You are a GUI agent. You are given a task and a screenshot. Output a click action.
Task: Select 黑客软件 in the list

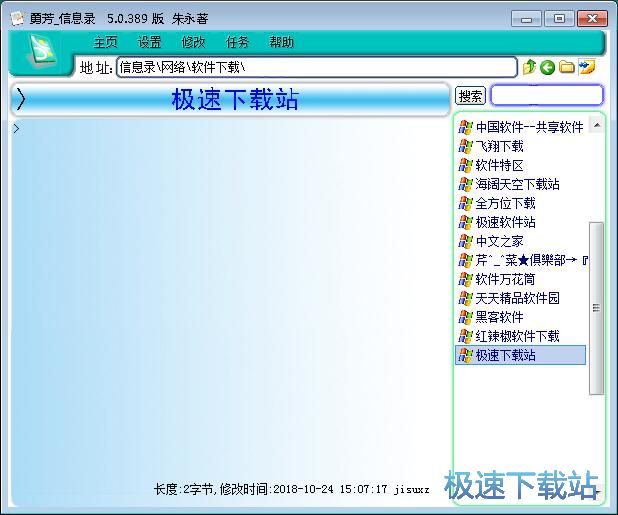499,317
